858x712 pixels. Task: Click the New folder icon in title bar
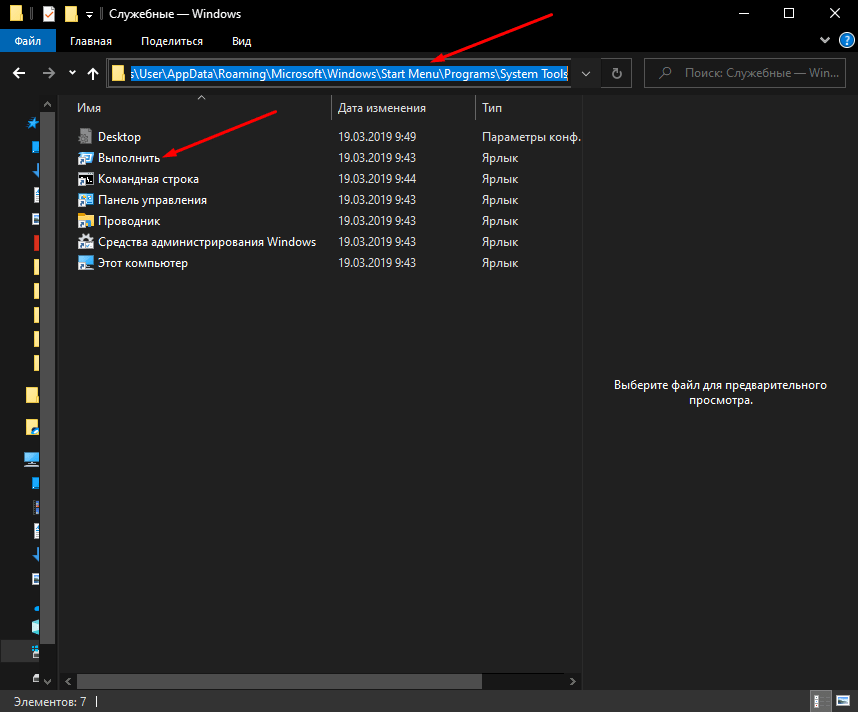pos(71,14)
